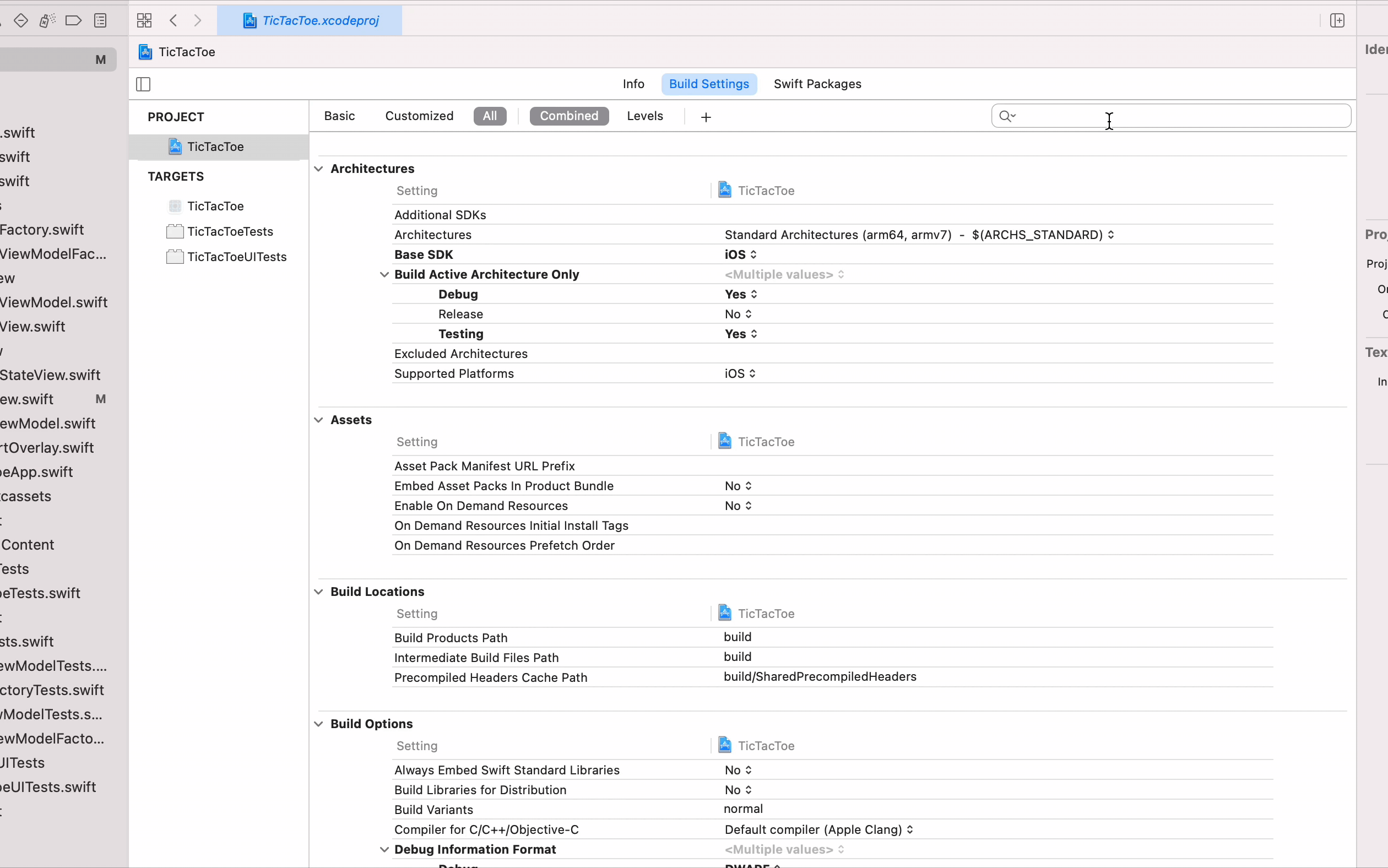
Task: Toggle the project and targets list sidebar
Action: point(144,84)
